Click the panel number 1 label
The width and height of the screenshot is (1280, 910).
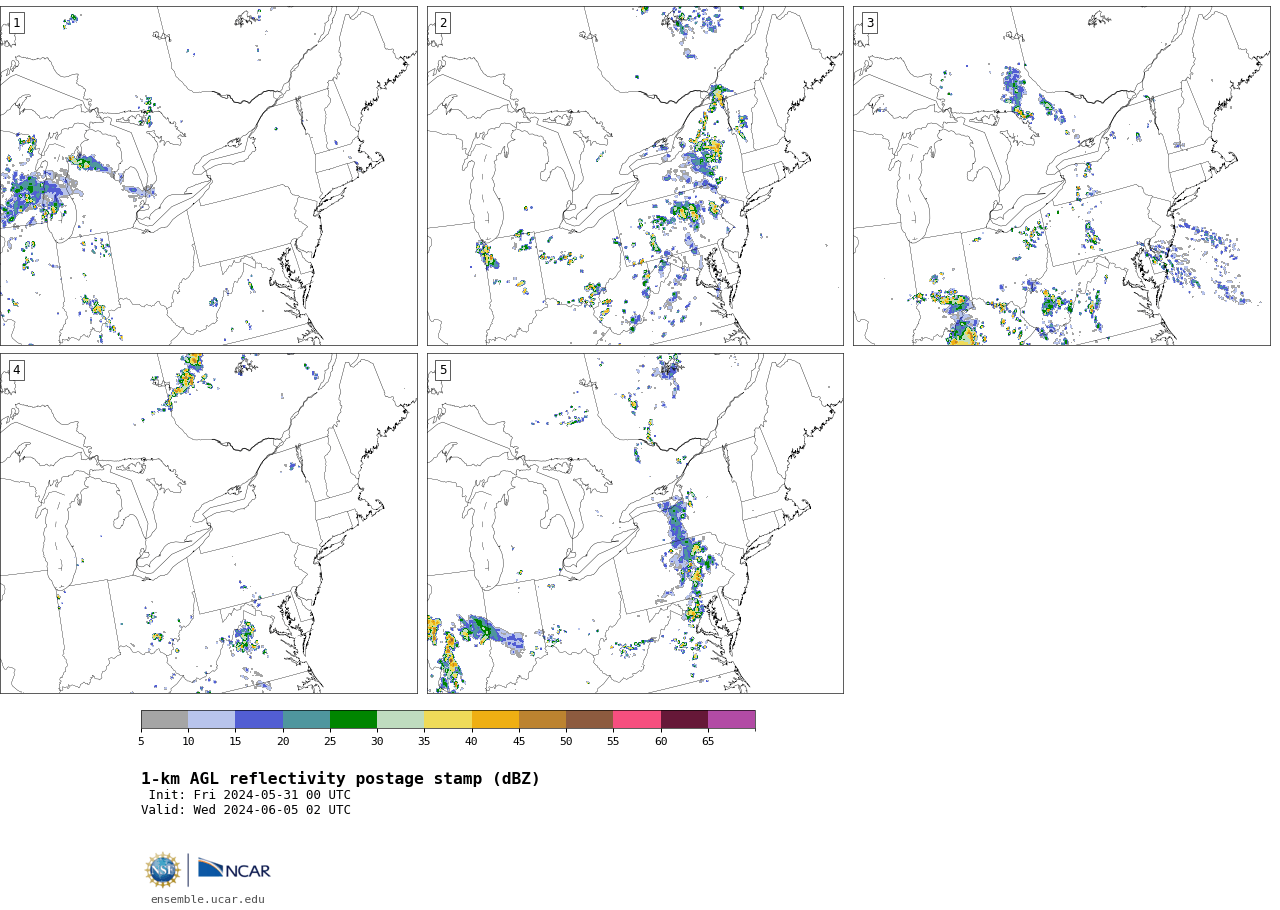point(16,23)
